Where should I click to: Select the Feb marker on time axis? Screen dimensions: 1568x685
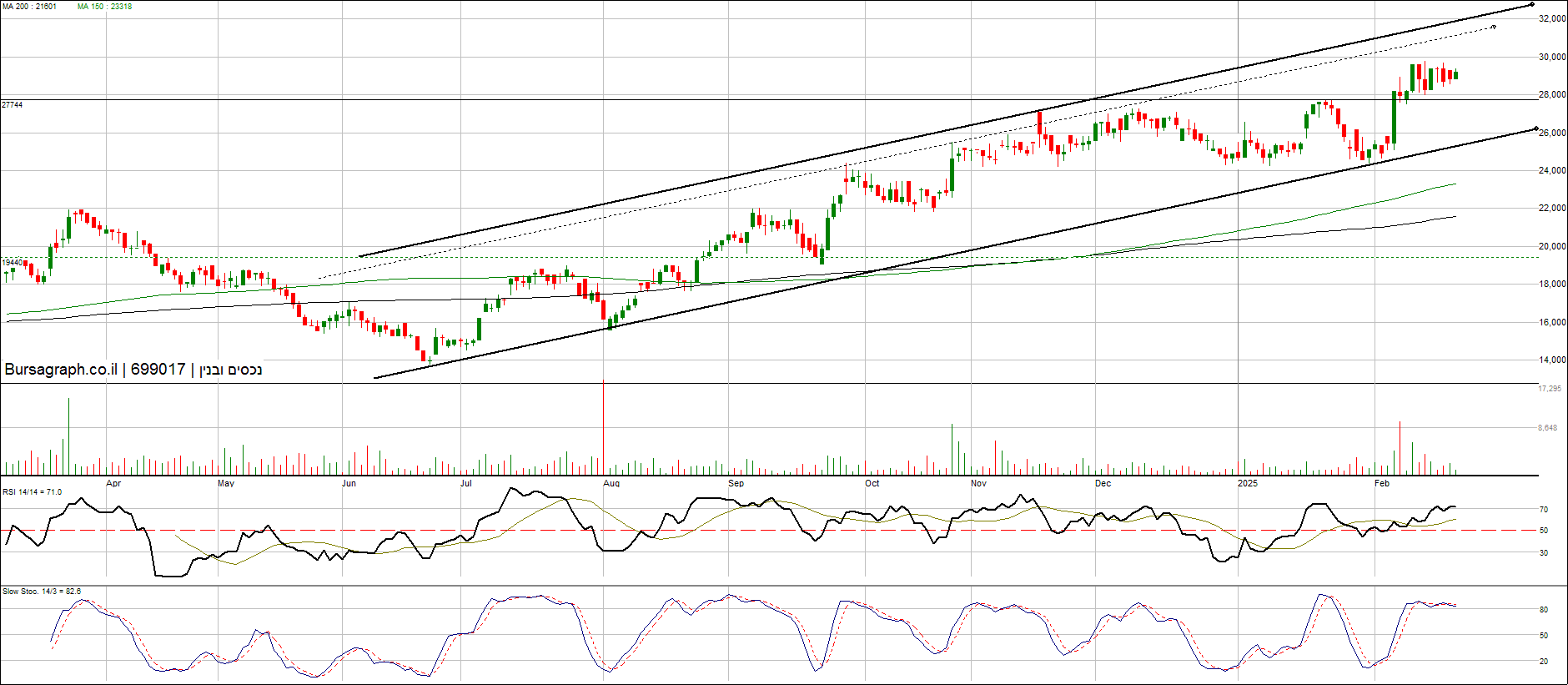click(1382, 484)
